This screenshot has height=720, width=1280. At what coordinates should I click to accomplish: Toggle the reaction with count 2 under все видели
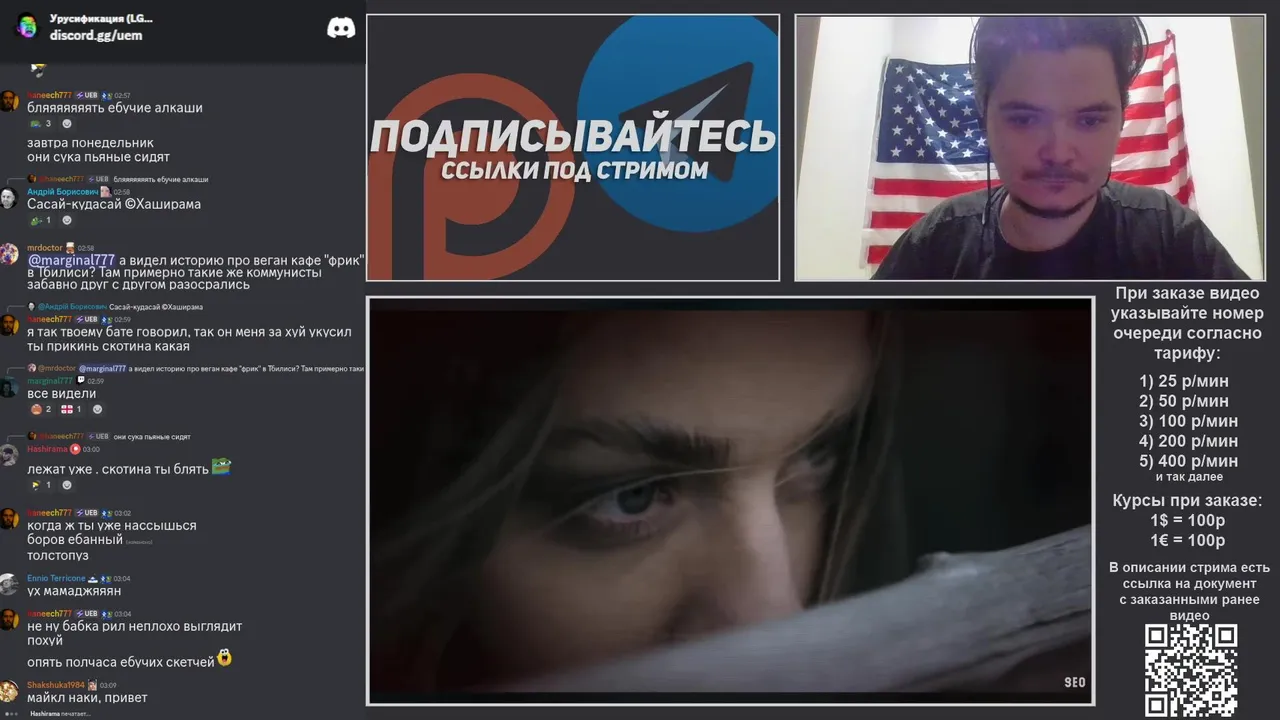click(41, 409)
